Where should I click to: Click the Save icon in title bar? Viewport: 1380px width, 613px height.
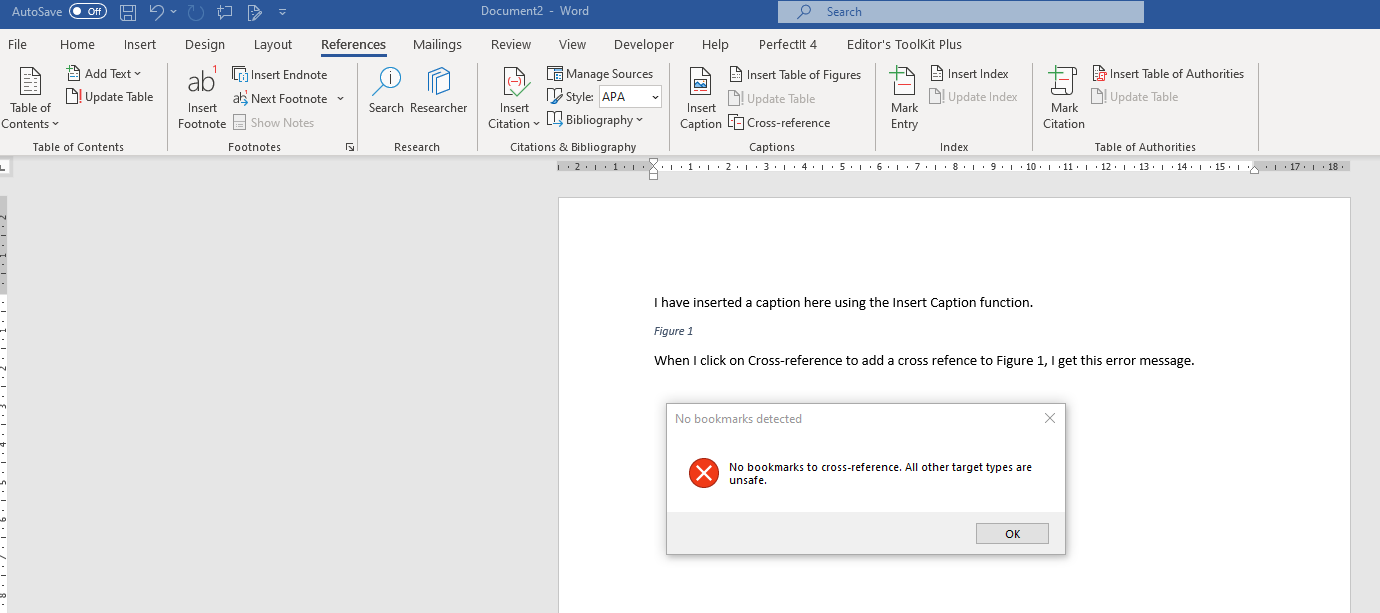point(128,12)
